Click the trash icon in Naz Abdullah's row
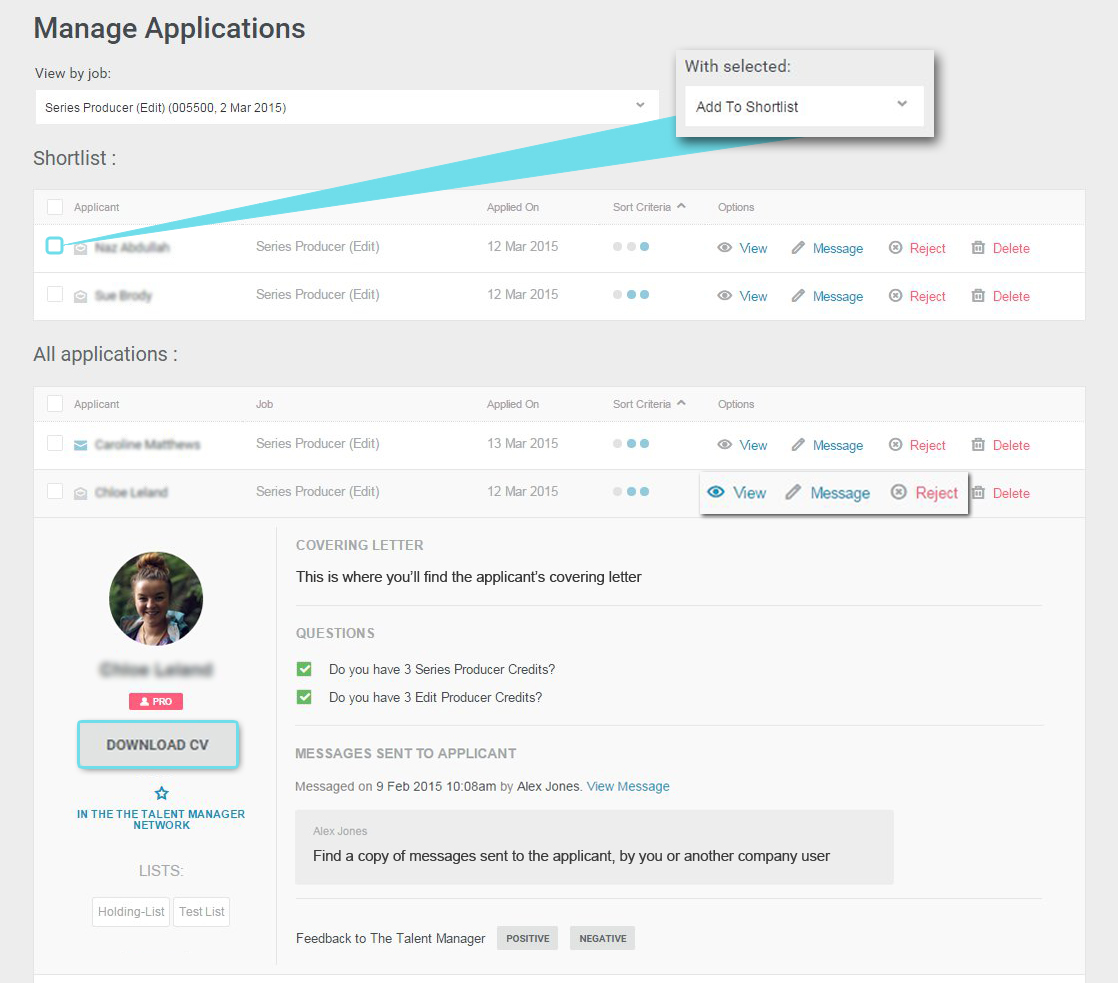 coord(978,248)
